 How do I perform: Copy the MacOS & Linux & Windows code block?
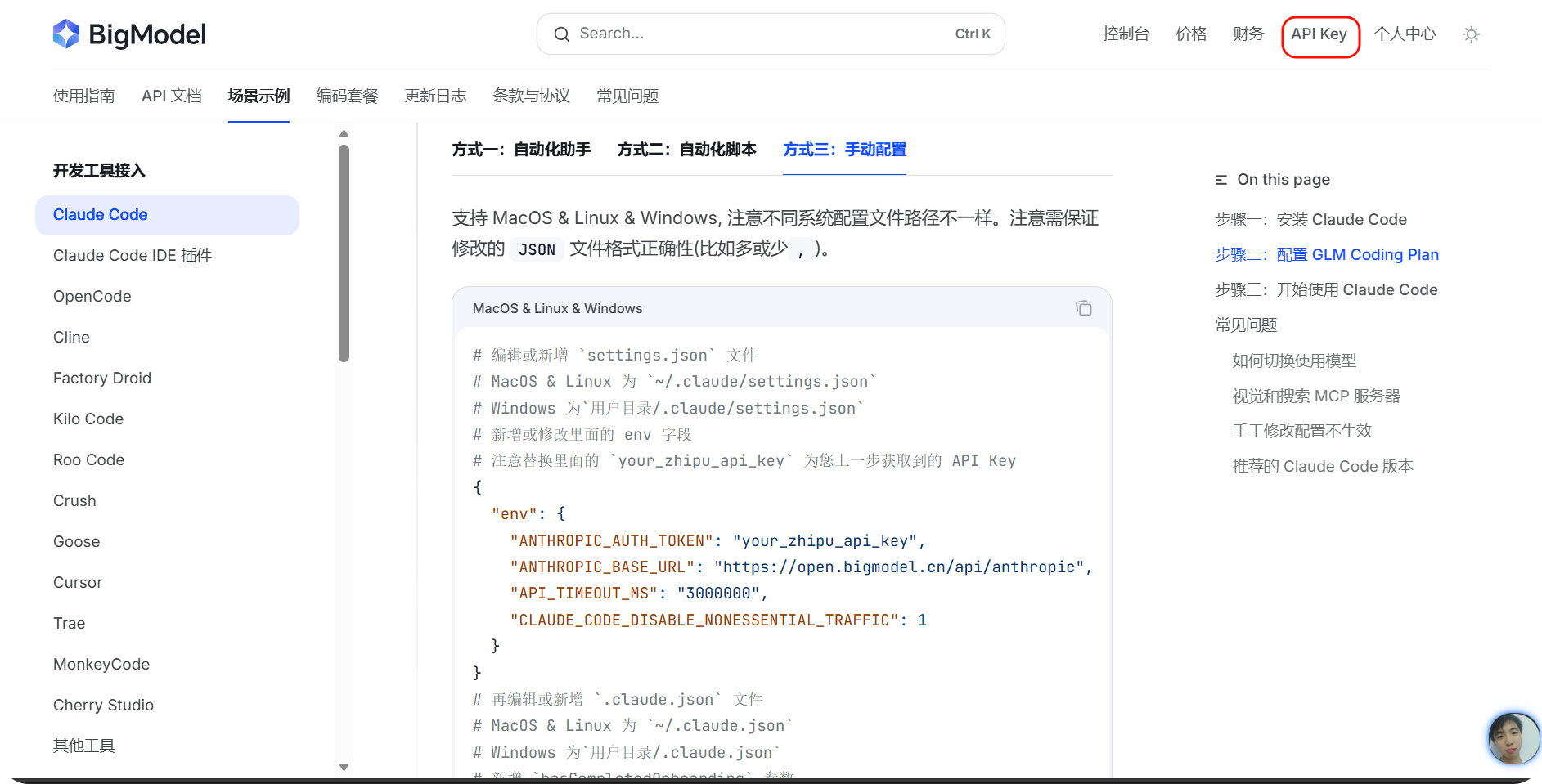(x=1084, y=308)
